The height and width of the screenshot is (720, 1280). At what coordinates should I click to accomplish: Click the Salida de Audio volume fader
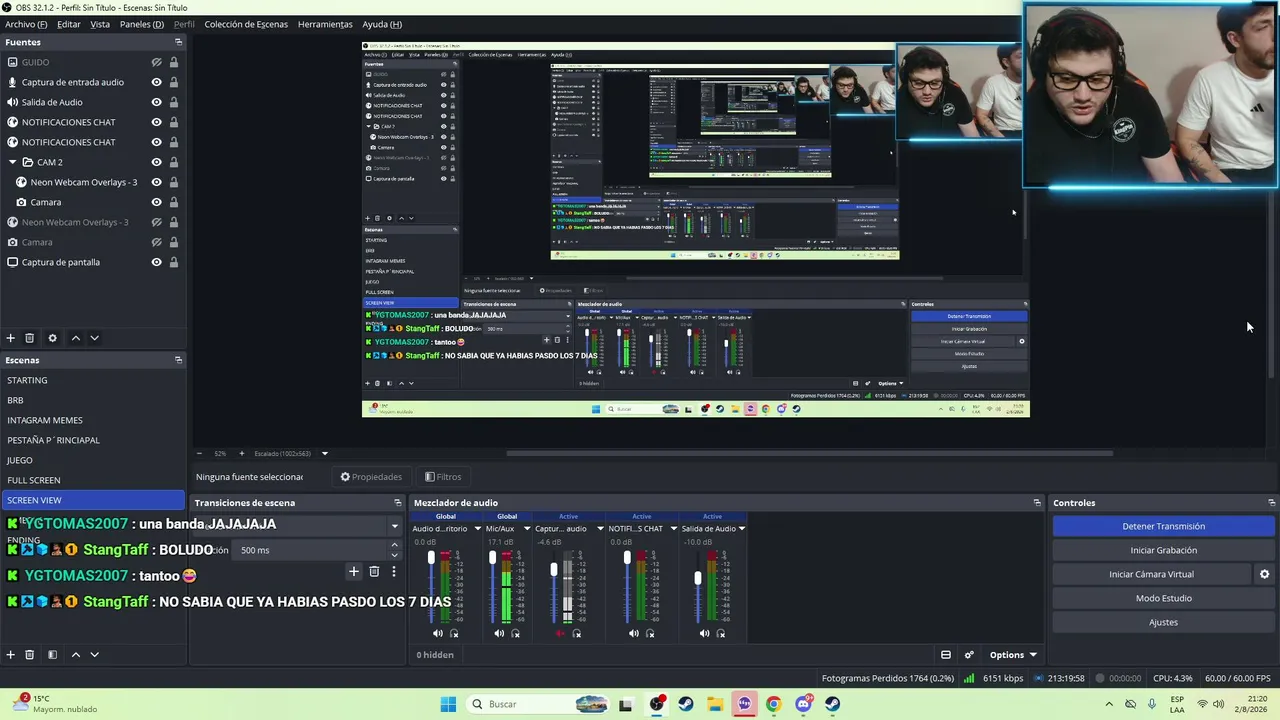tap(698, 577)
